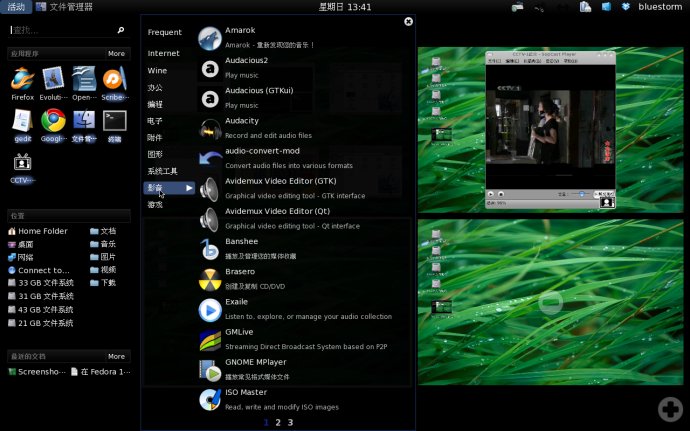The height and width of the screenshot is (431, 690).
Task: Open Home Folder location
Action: (38, 231)
